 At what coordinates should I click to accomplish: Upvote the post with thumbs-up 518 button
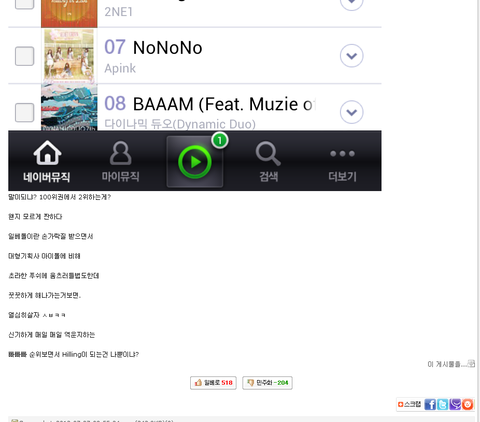(x=213, y=383)
